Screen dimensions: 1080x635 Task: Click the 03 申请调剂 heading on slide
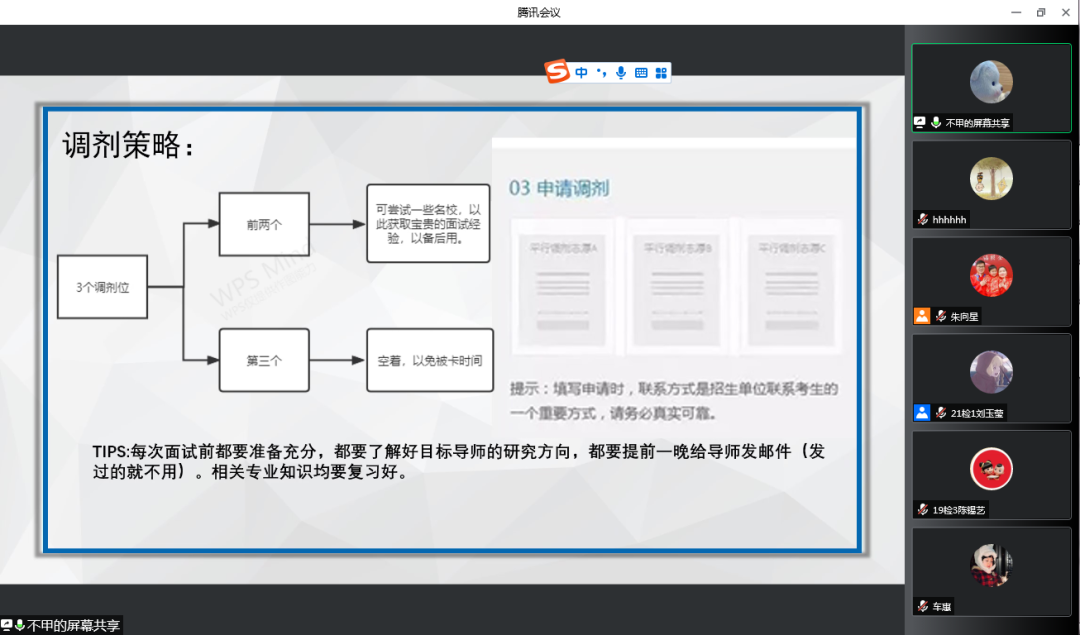click(x=559, y=188)
